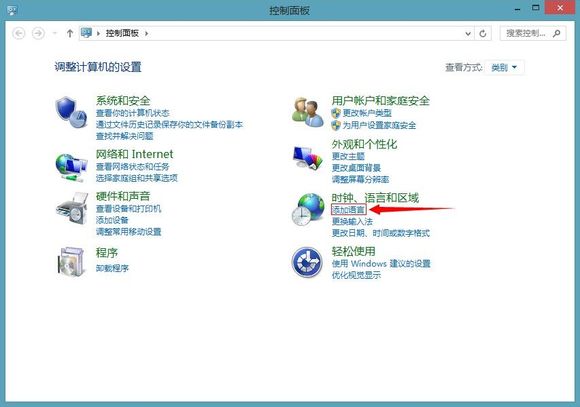Open the Network and Internet globe icon
580x407 pixels.
pos(71,168)
